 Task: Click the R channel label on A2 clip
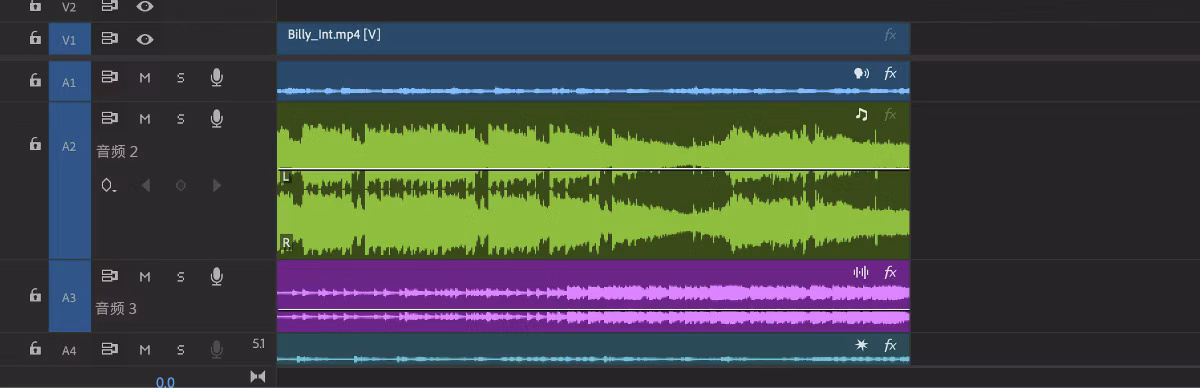tap(286, 243)
